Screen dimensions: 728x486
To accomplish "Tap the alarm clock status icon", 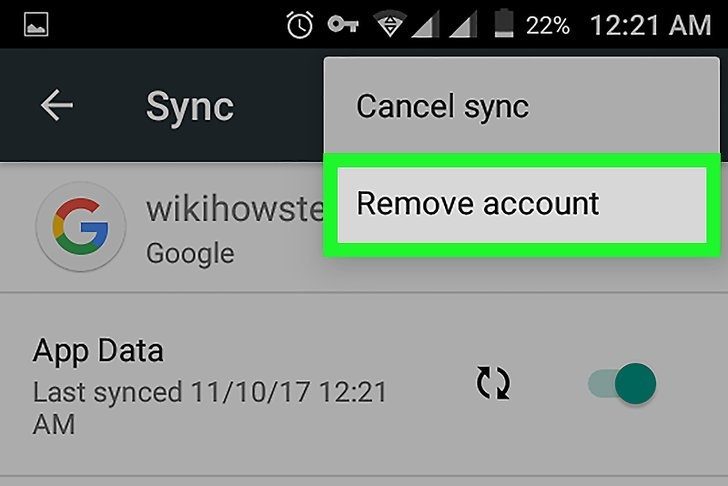I will (x=299, y=25).
